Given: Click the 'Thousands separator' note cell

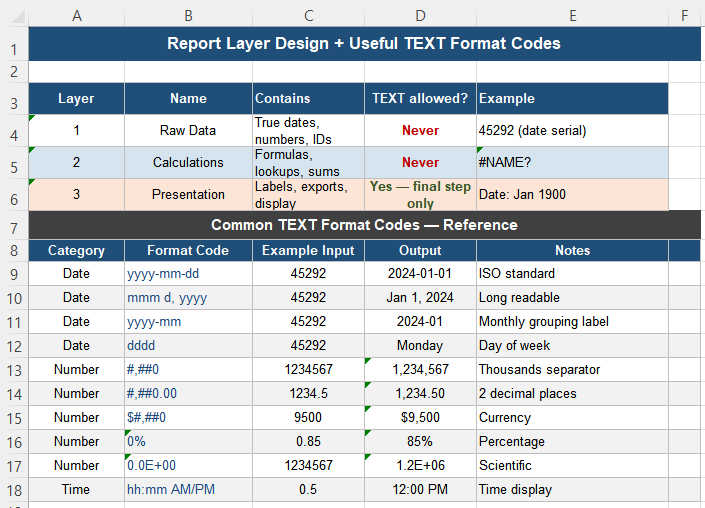Looking at the screenshot, I should tap(572, 370).
